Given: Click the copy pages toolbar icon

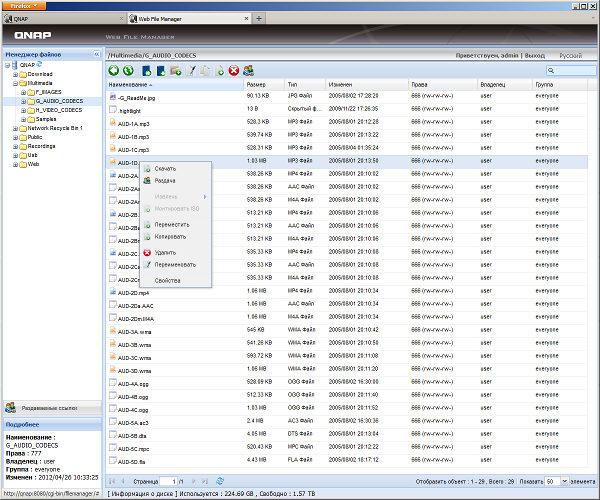Looking at the screenshot, I should pyautogui.click(x=205, y=71).
